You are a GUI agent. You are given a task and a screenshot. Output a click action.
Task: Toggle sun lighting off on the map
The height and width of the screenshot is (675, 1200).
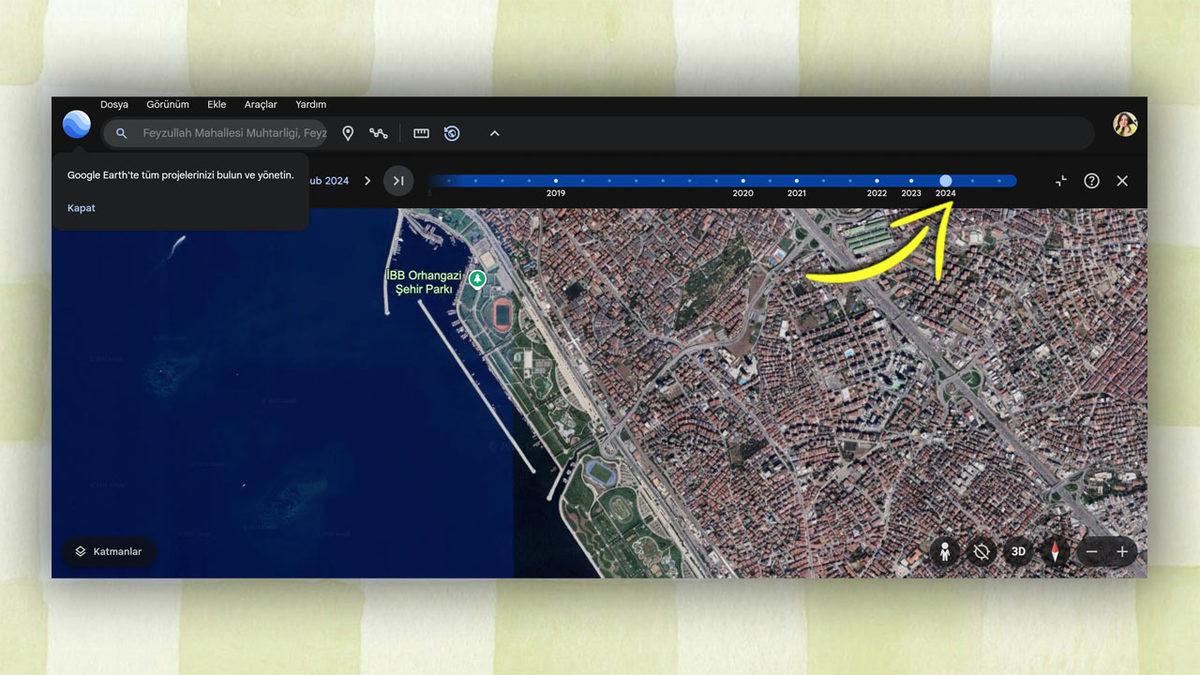coord(982,551)
